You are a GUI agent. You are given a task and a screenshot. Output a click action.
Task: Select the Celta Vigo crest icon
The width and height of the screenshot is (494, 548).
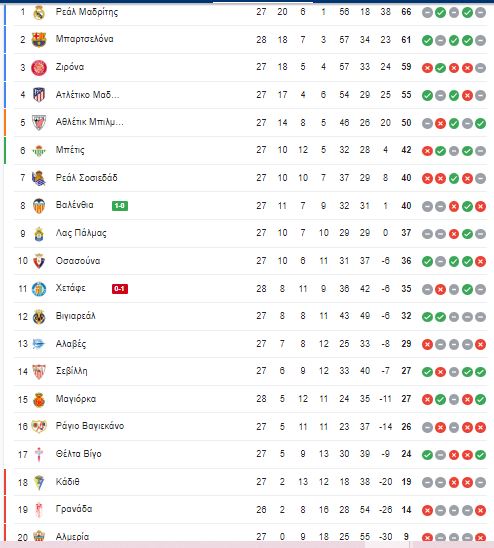click(x=39, y=455)
